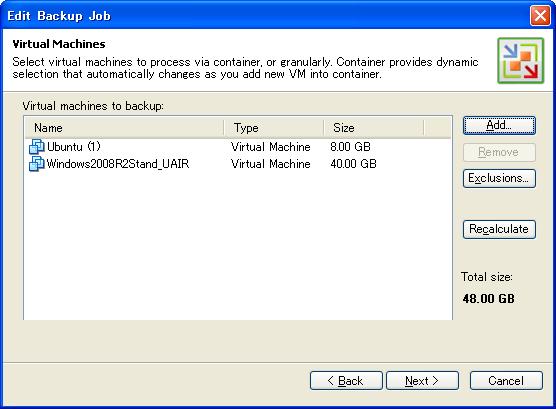Screen dimensions: 556x409
Task: Click the backup job wizard logo icon
Action: coord(520,61)
